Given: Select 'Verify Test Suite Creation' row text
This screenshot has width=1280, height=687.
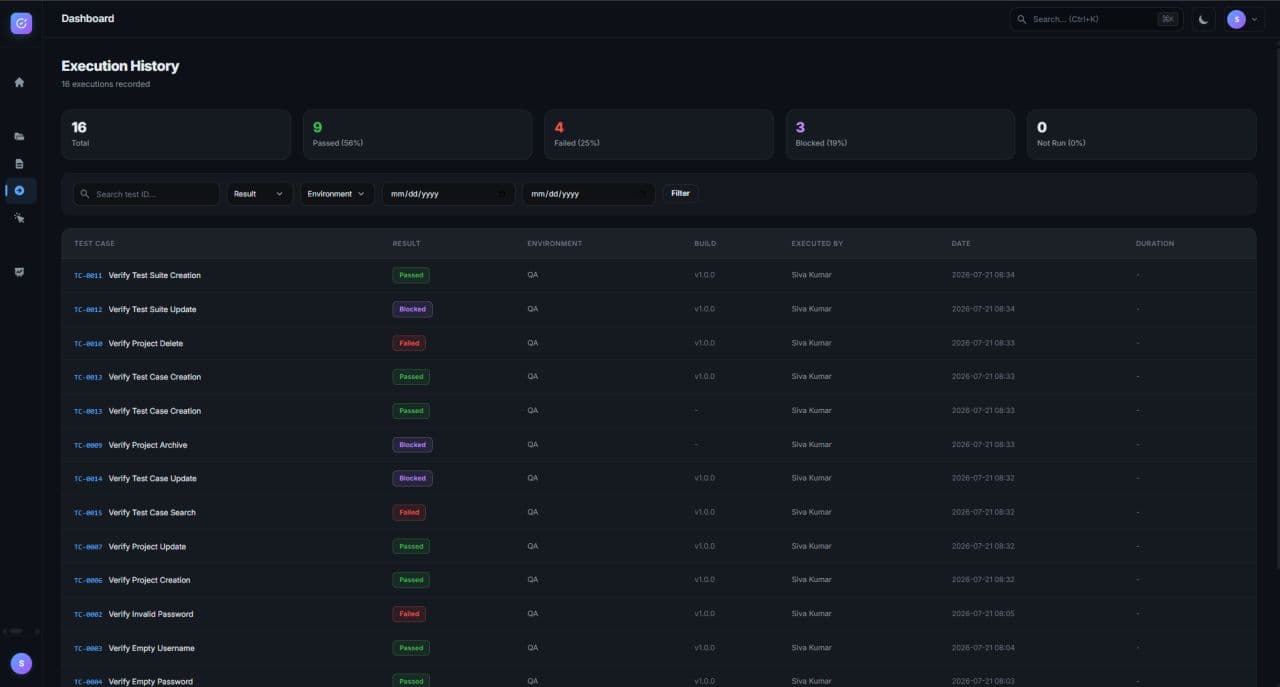Looking at the screenshot, I should 154,275.
